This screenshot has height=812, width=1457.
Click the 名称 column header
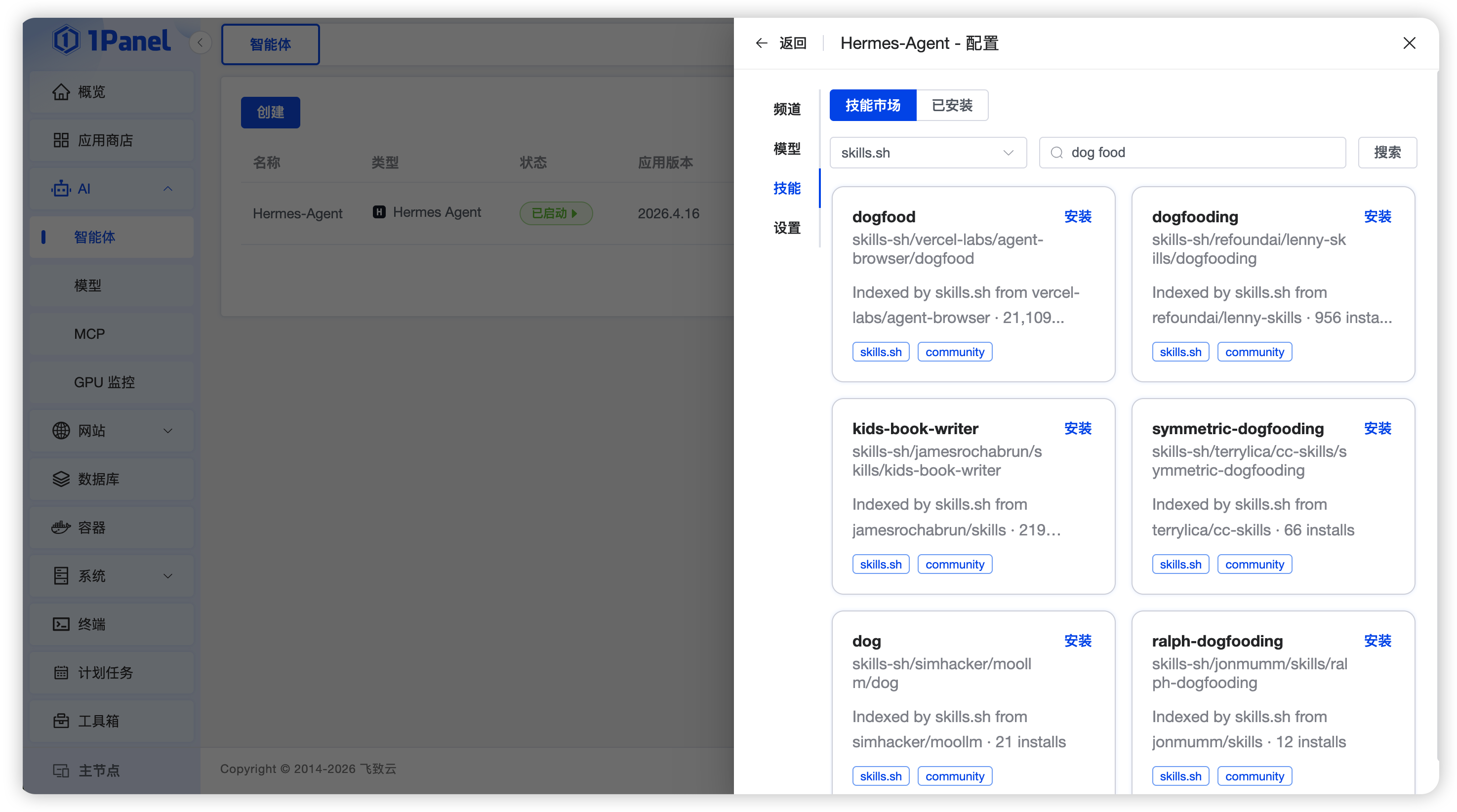[x=266, y=163]
